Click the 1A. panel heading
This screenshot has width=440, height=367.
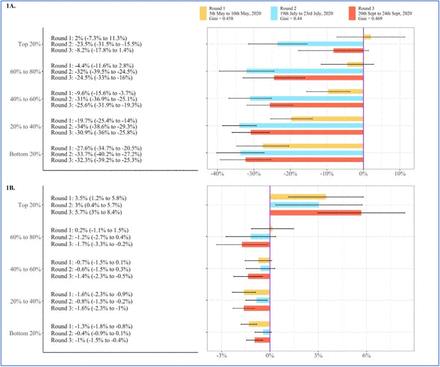(x=11, y=6)
